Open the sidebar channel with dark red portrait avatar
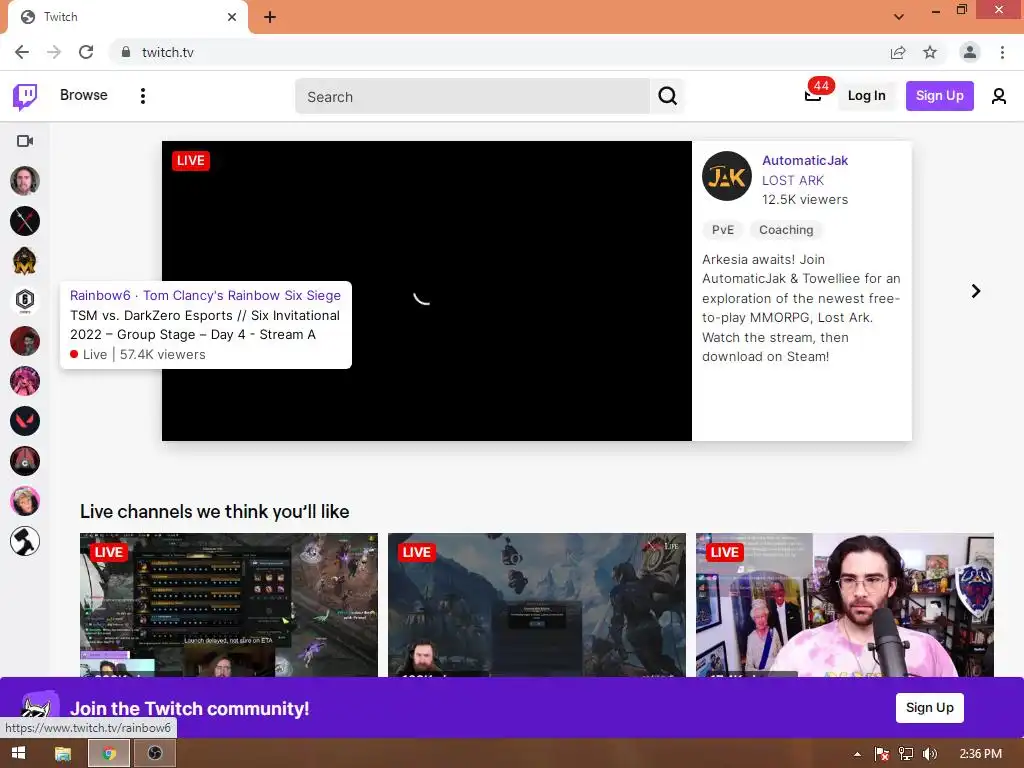This screenshot has height=768, width=1024. point(25,341)
